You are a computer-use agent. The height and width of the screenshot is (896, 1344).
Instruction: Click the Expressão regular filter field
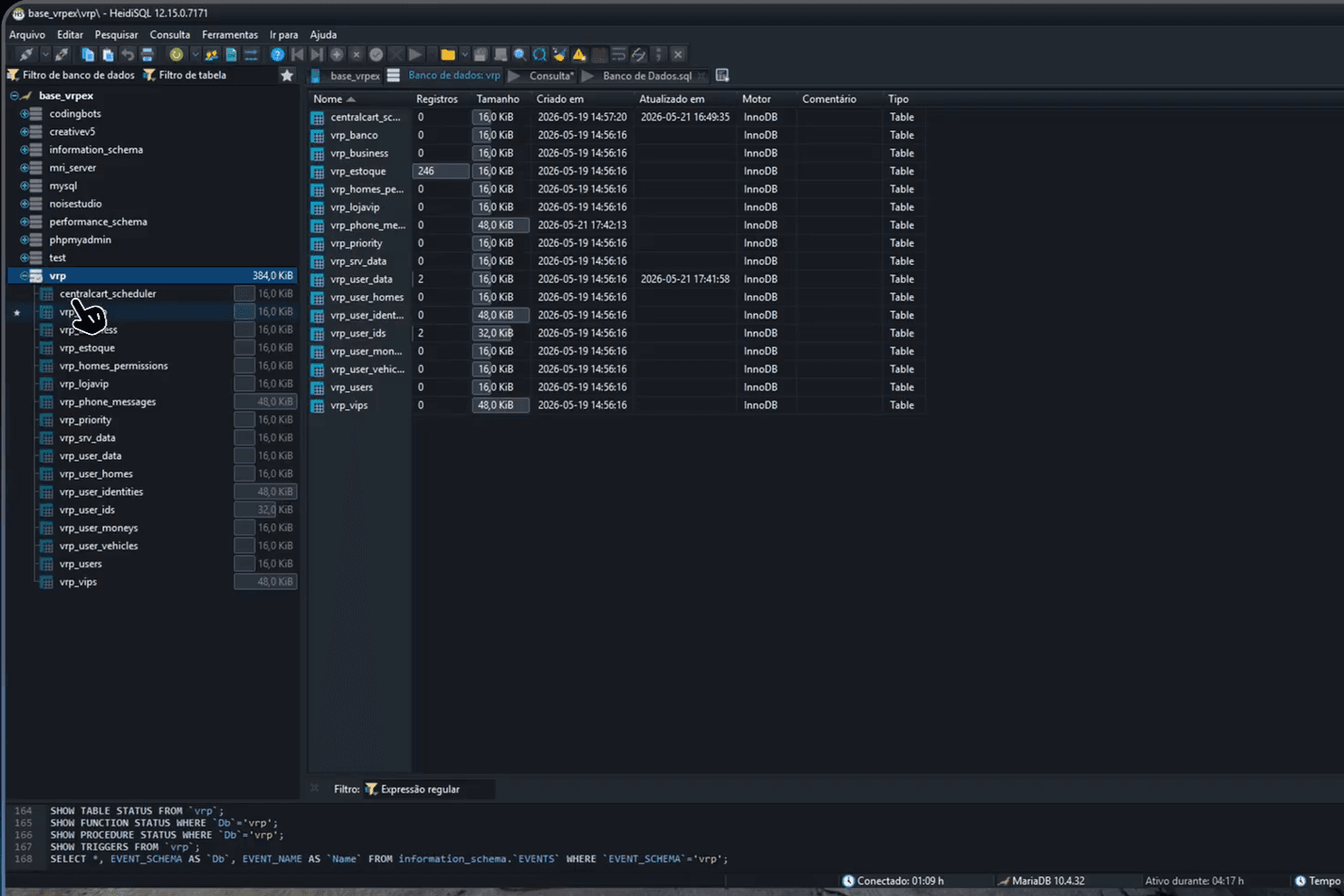(x=429, y=789)
